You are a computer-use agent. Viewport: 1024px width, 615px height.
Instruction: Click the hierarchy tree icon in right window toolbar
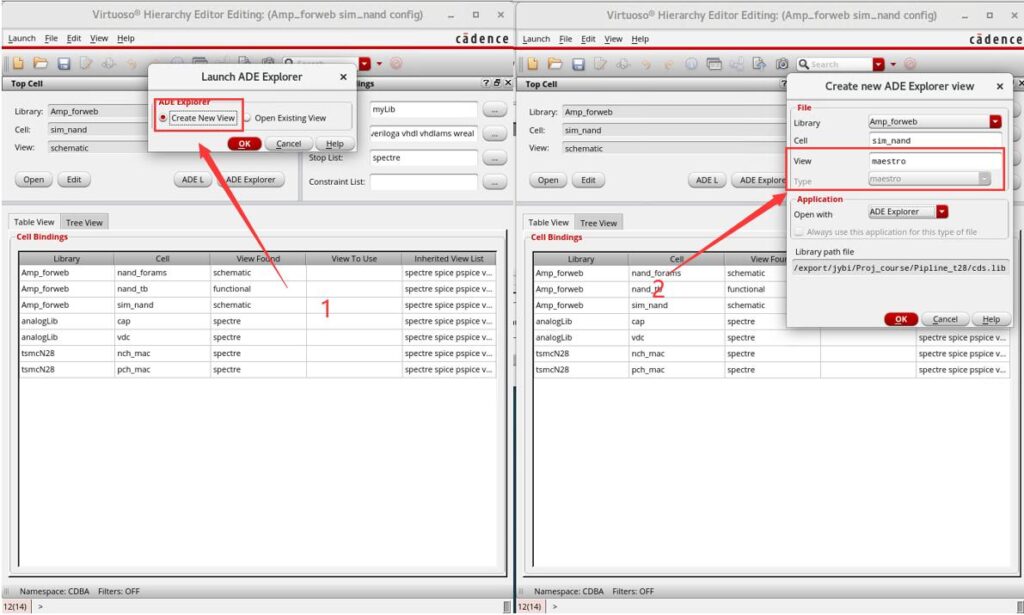coord(737,64)
